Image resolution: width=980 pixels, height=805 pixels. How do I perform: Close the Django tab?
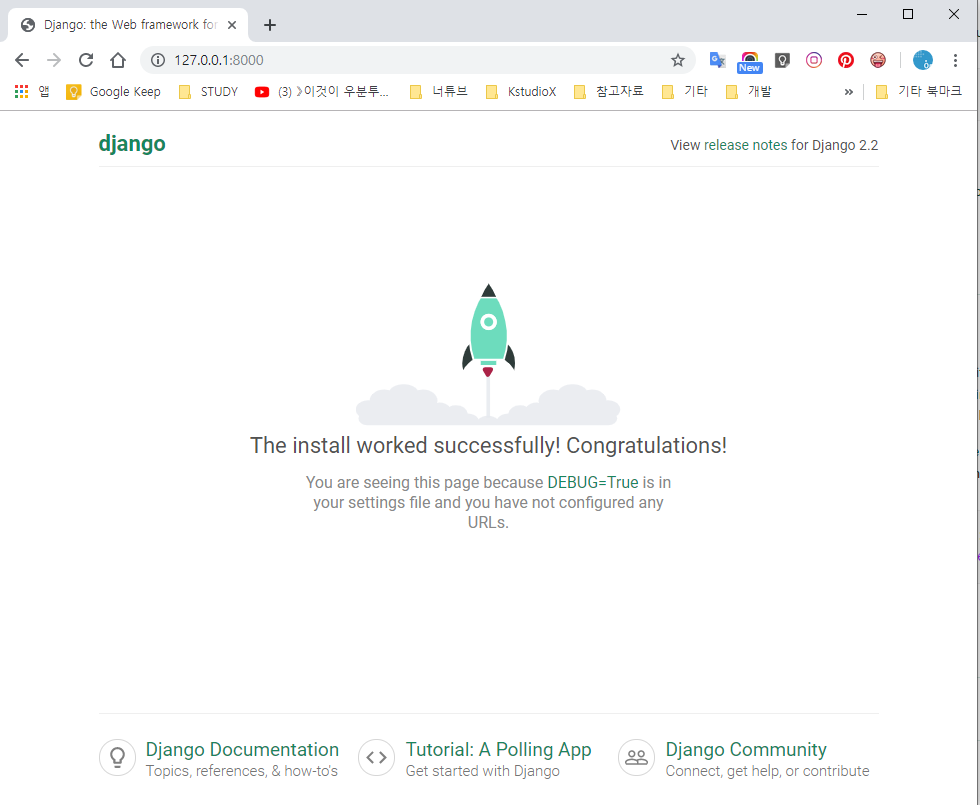click(x=233, y=25)
